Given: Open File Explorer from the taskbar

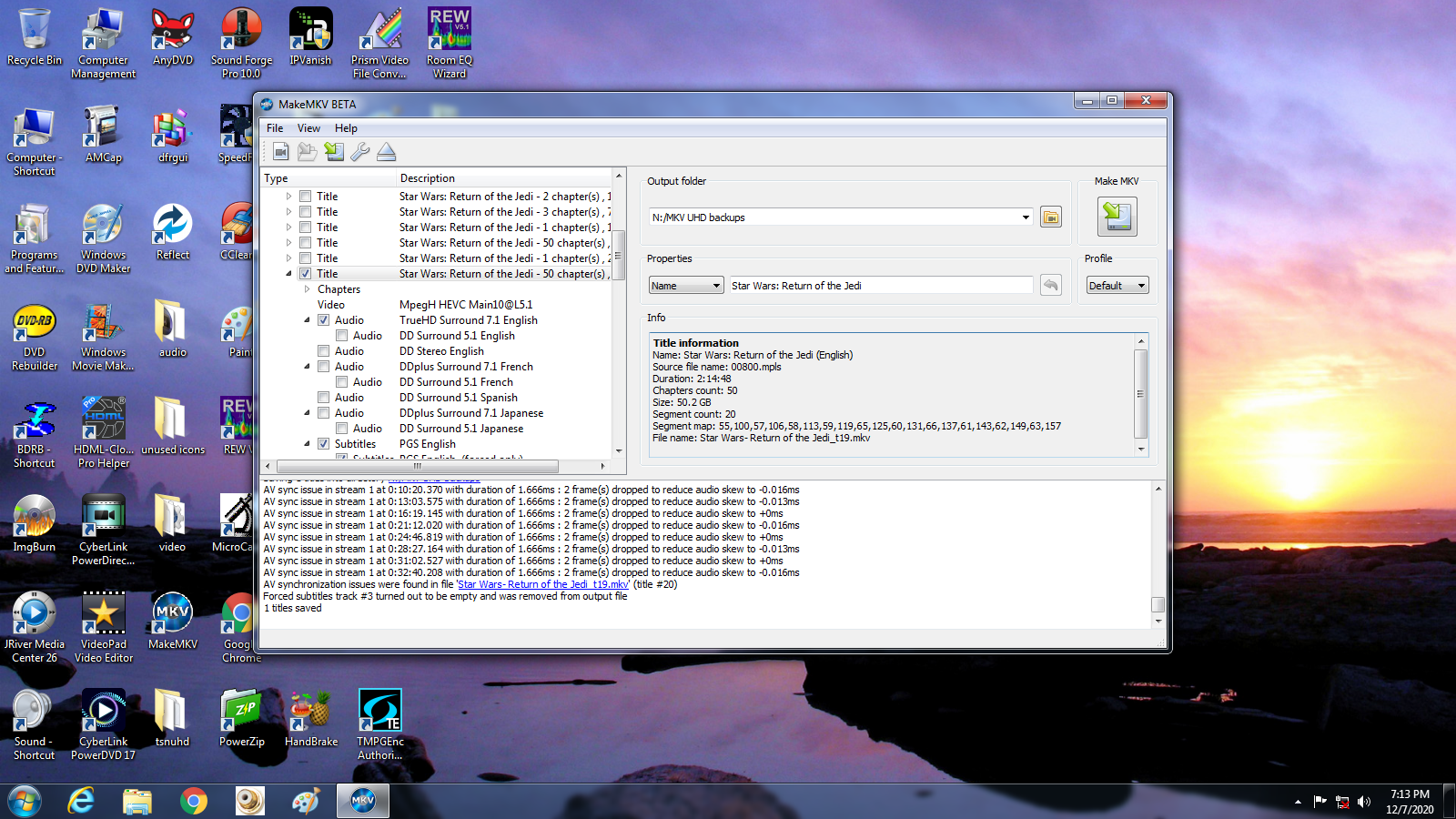Looking at the screenshot, I should (137, 801).
